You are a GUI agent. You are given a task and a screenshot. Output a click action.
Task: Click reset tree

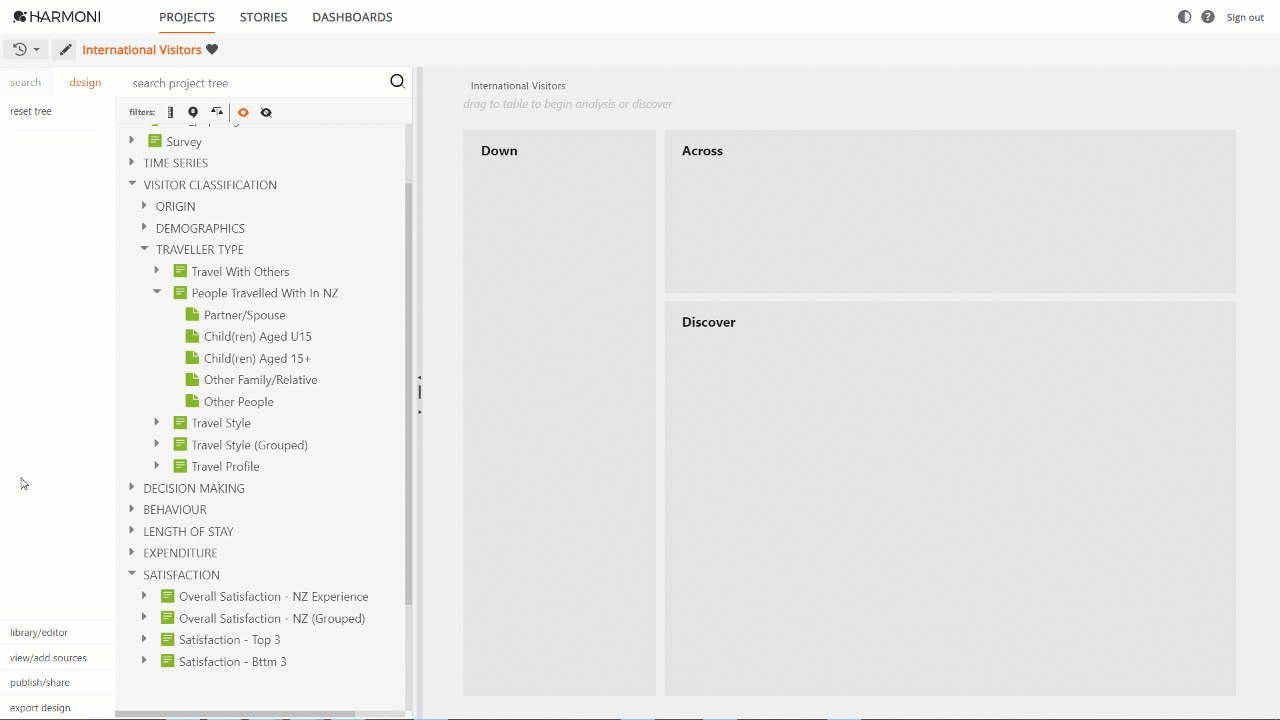(x=31, y=111)
